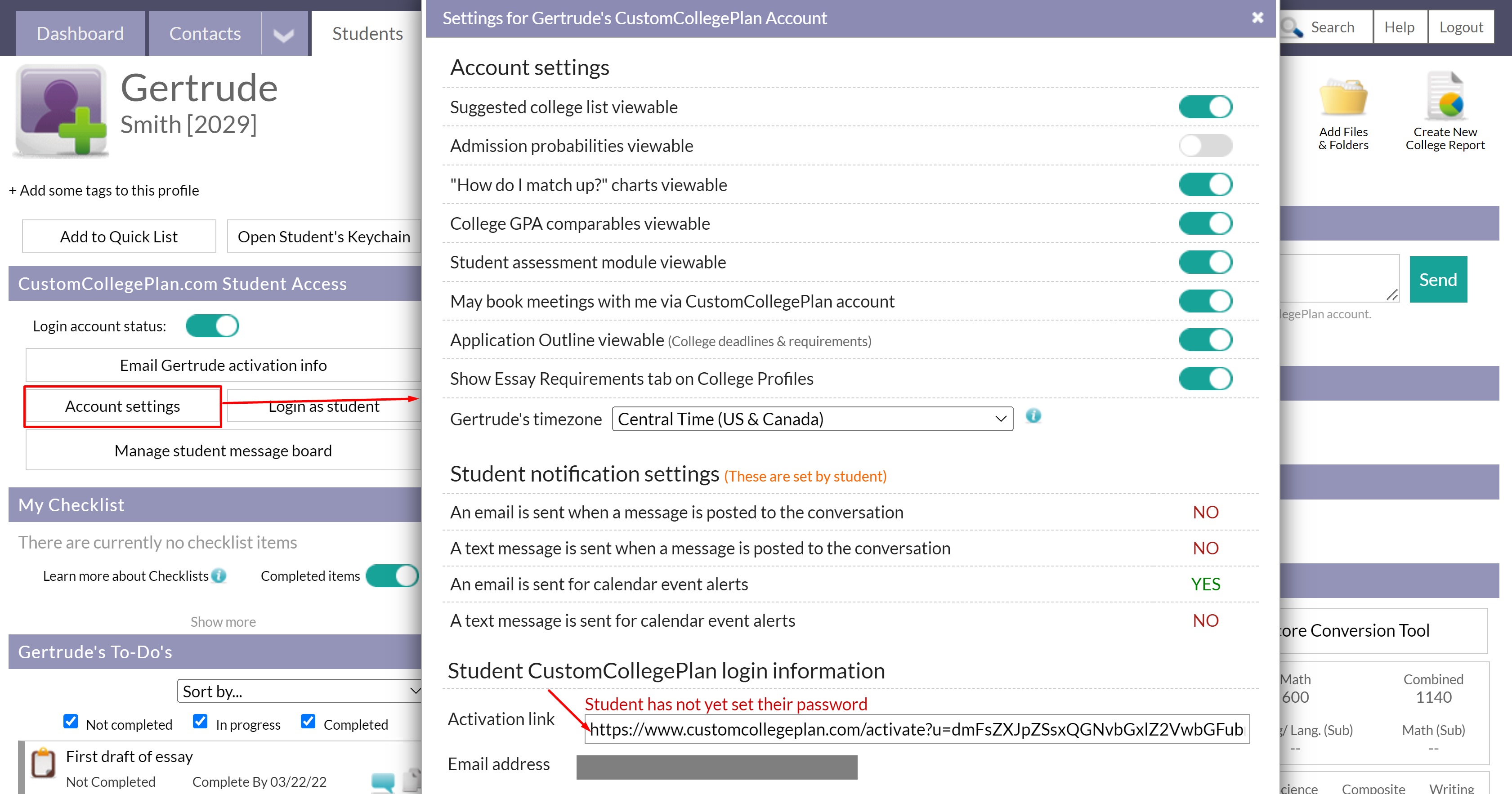
Task: Uncheck the Completed filter
Action: [x=308, y=721]
